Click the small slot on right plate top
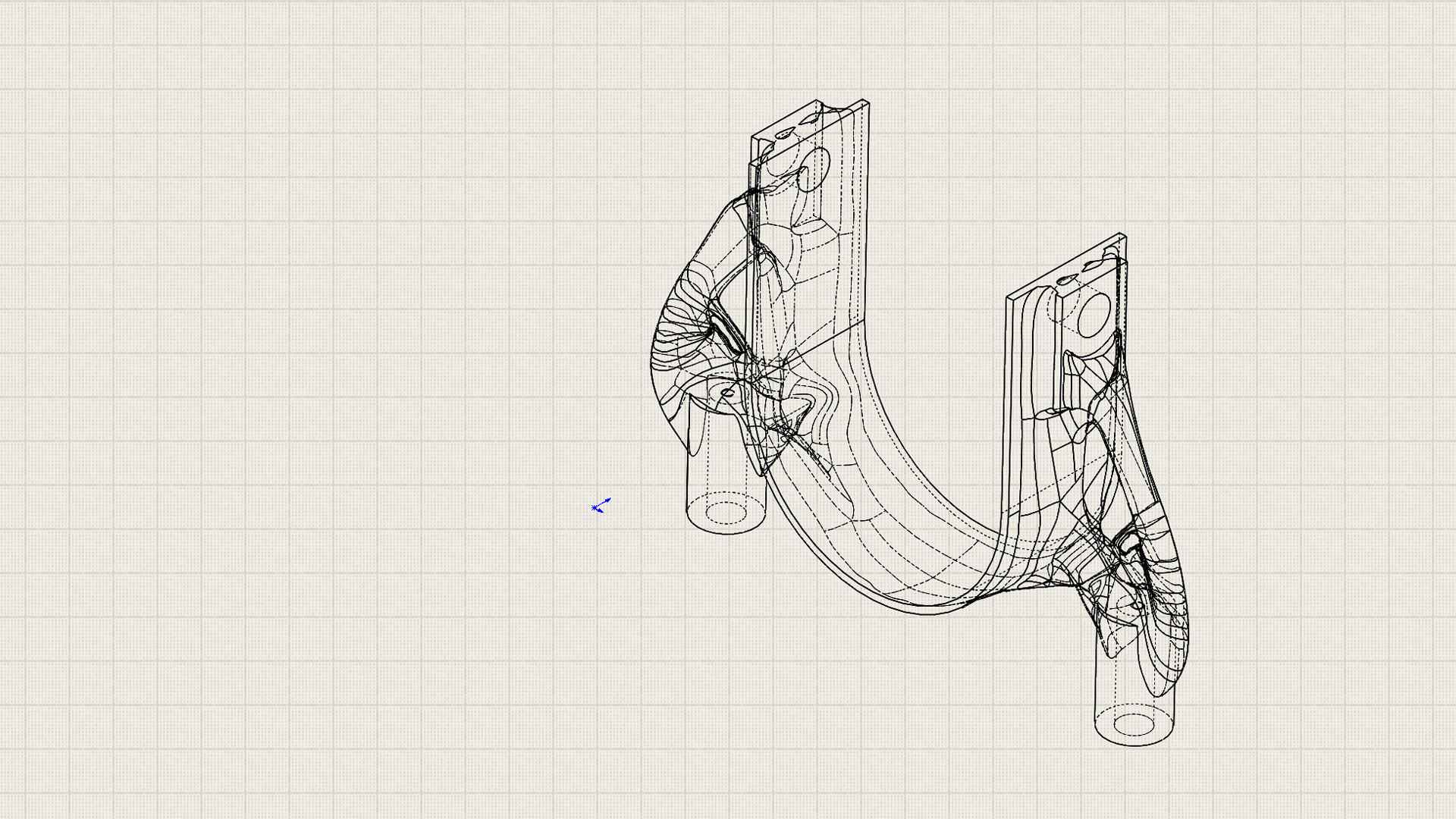This screenshot has width=1456, height=819. click(x=1067, y=280)
